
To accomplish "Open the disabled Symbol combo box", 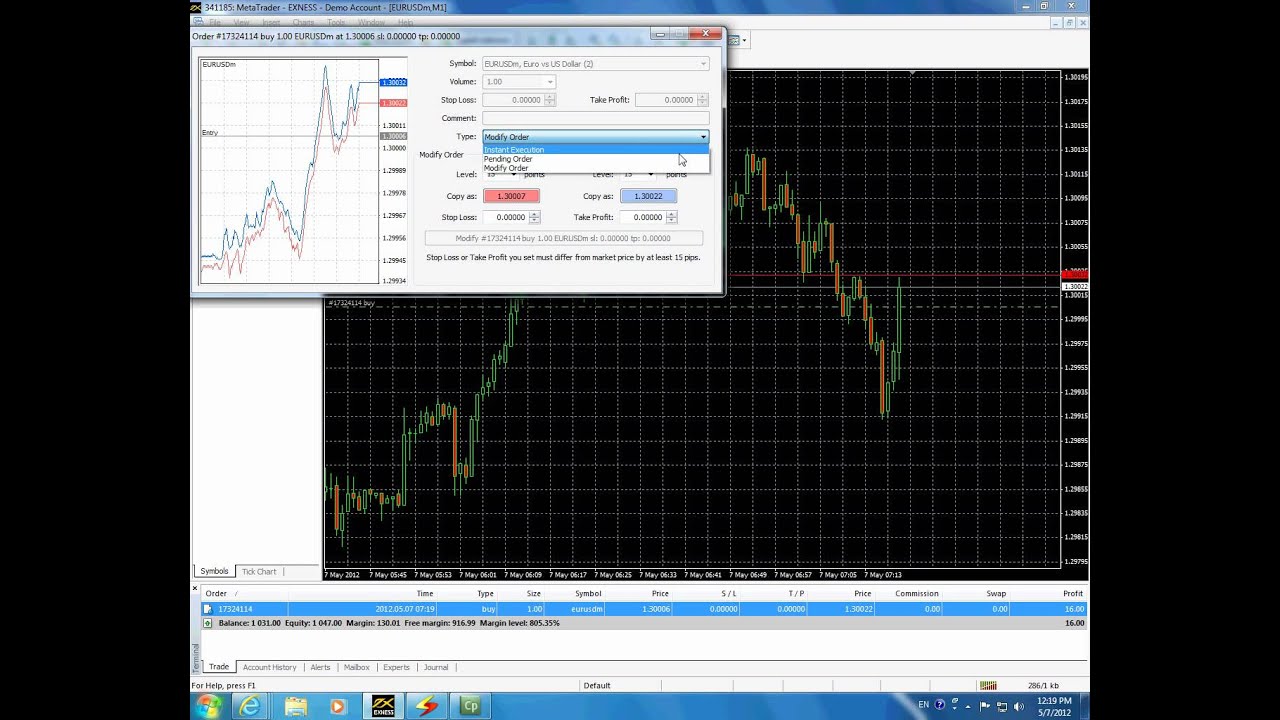I will click(x=595, y=64).
